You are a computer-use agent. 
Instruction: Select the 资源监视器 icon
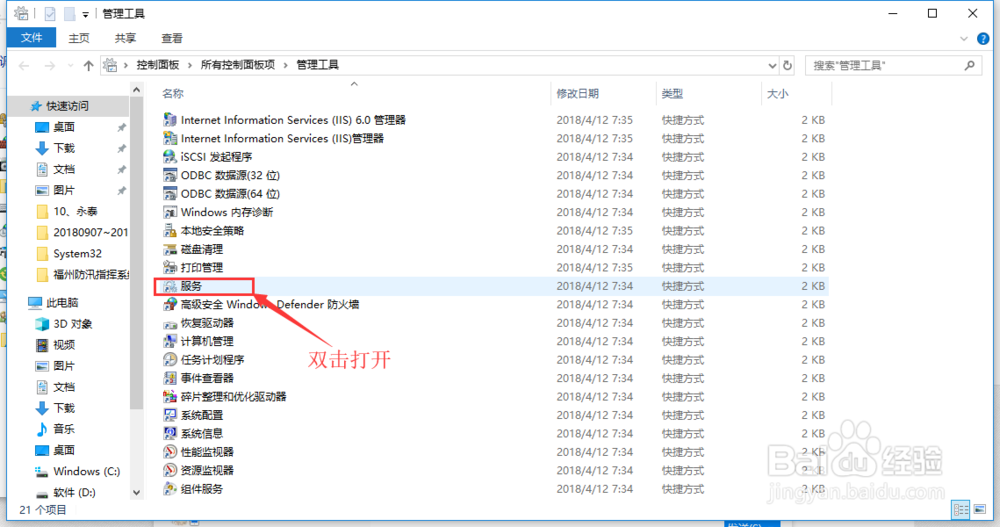(170, 471)
